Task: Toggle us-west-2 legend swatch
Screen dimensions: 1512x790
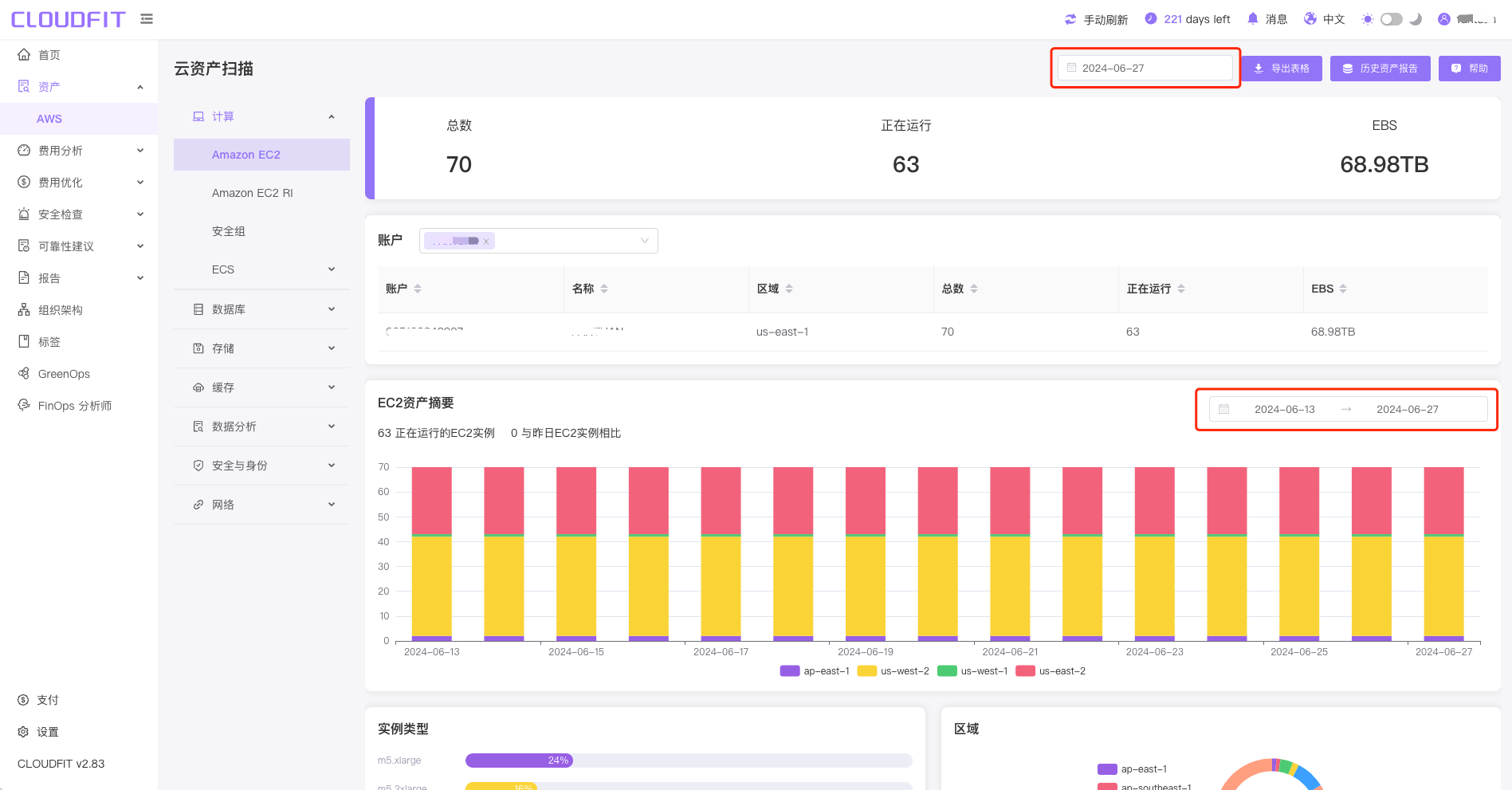Action: click(x=867, y=671)
